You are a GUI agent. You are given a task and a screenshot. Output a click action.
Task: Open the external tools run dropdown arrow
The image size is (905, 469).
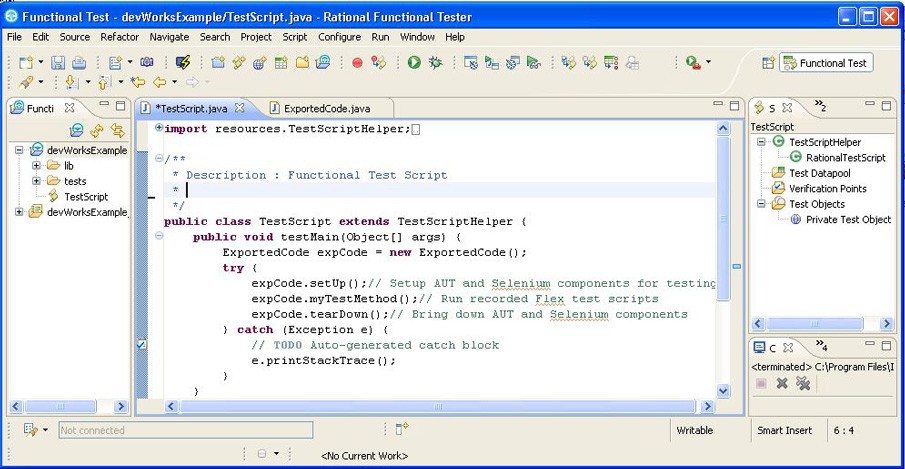tap(708, 62)
